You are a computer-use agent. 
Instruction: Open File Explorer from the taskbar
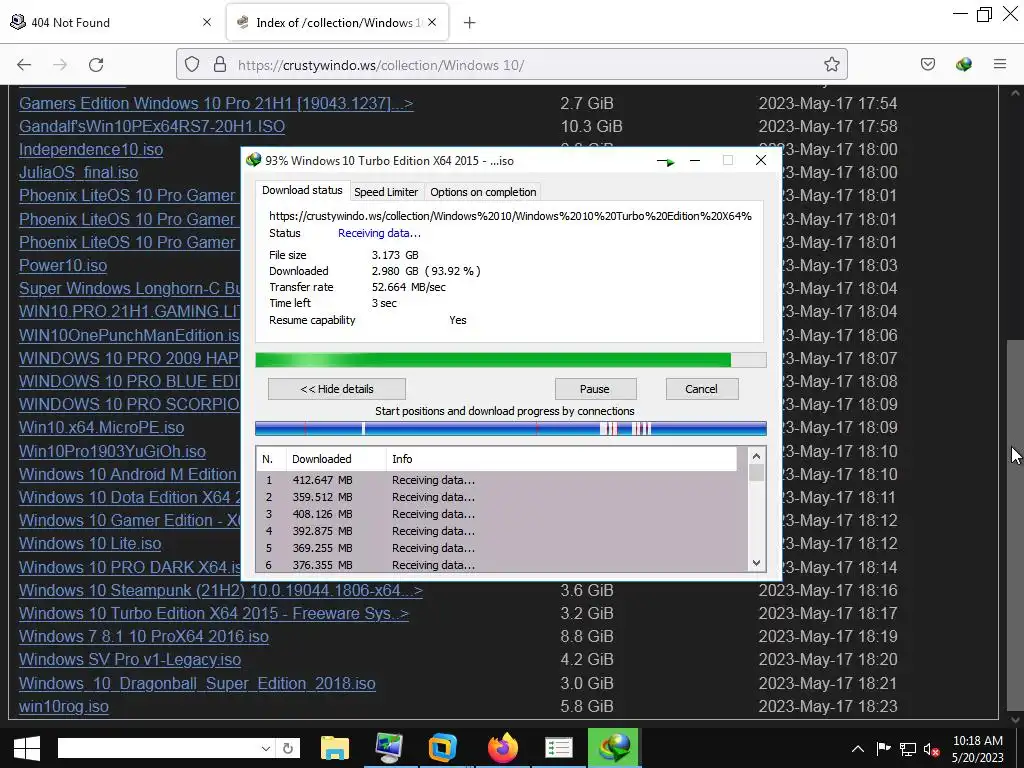(x=335, y=748)
